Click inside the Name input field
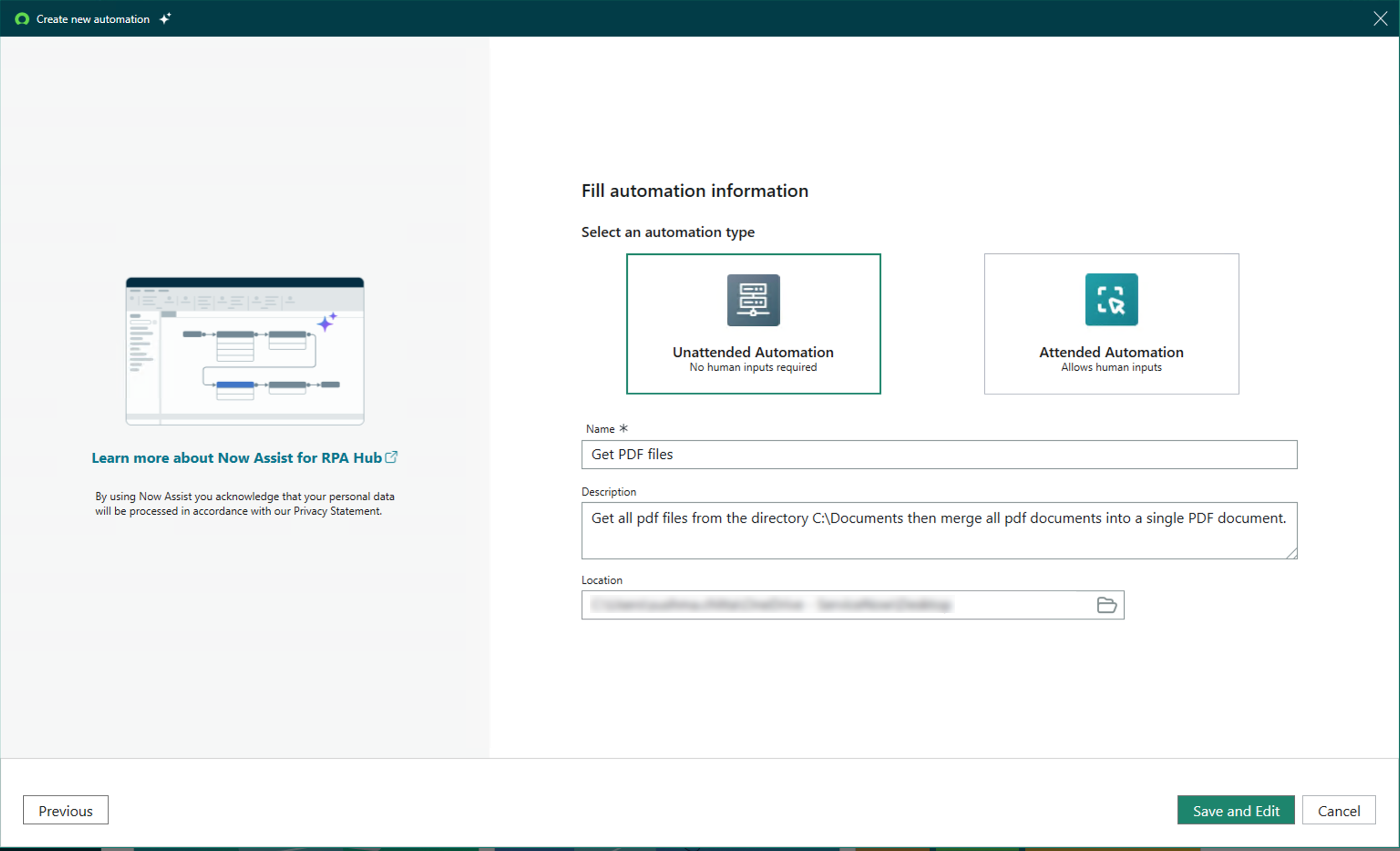Screen dimensions: 1400x851 click(x=939, y=455)
